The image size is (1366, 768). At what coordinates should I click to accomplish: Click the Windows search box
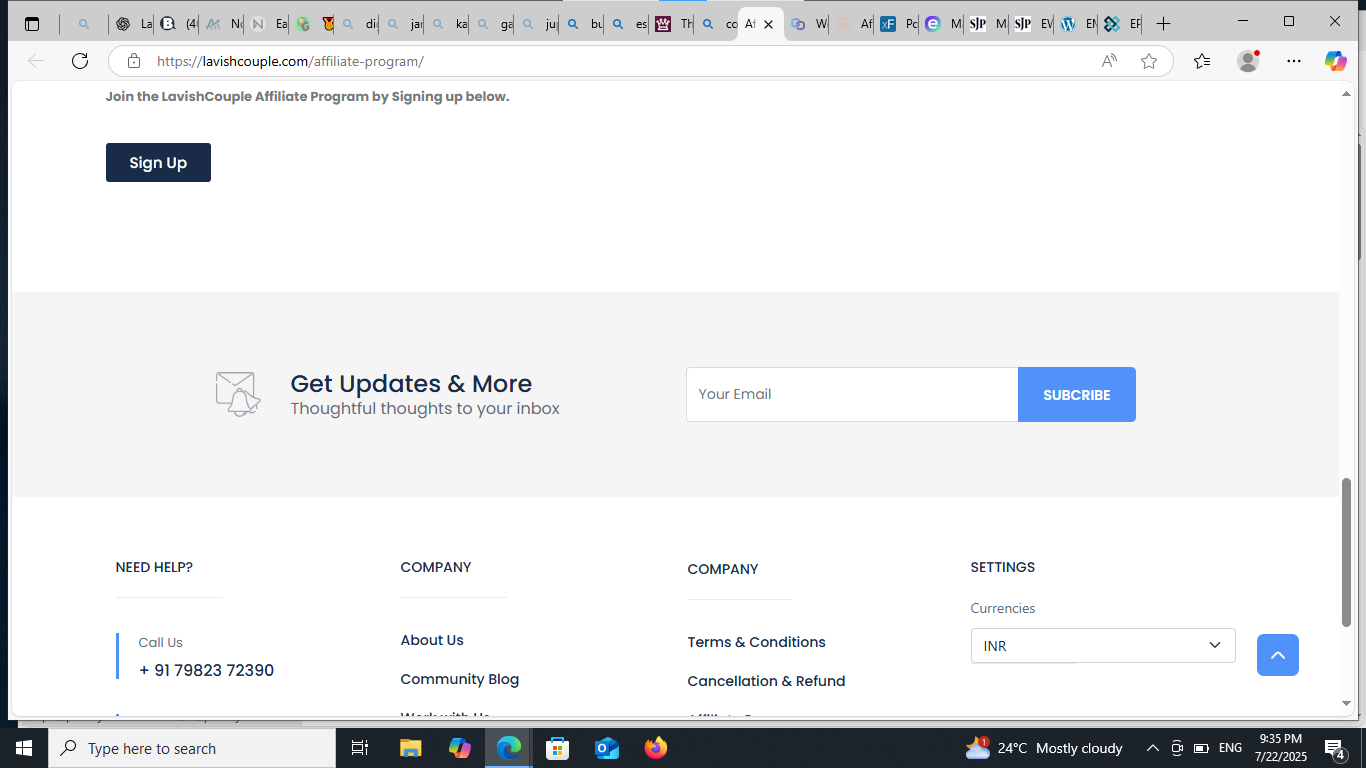(x=191, y=748)
